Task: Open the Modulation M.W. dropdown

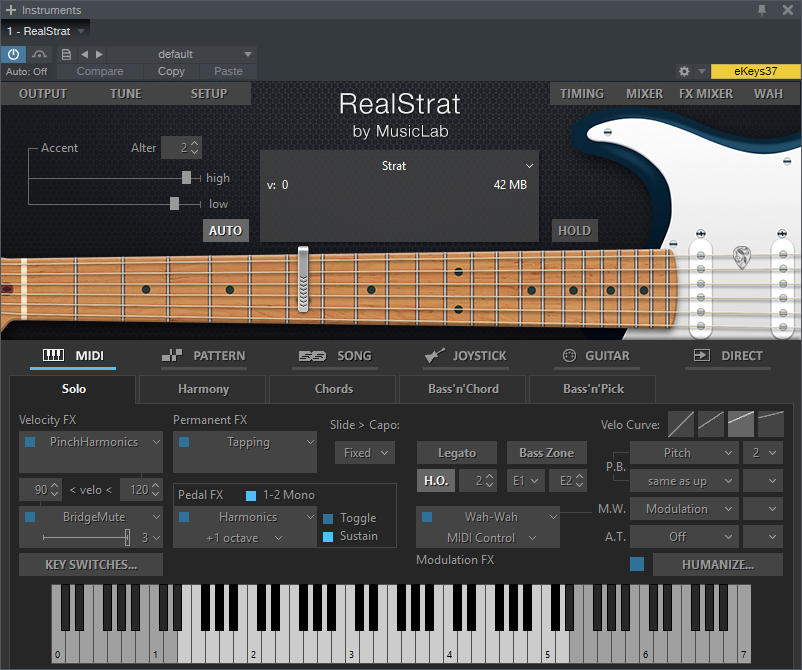Action: (x=684, y=509)
